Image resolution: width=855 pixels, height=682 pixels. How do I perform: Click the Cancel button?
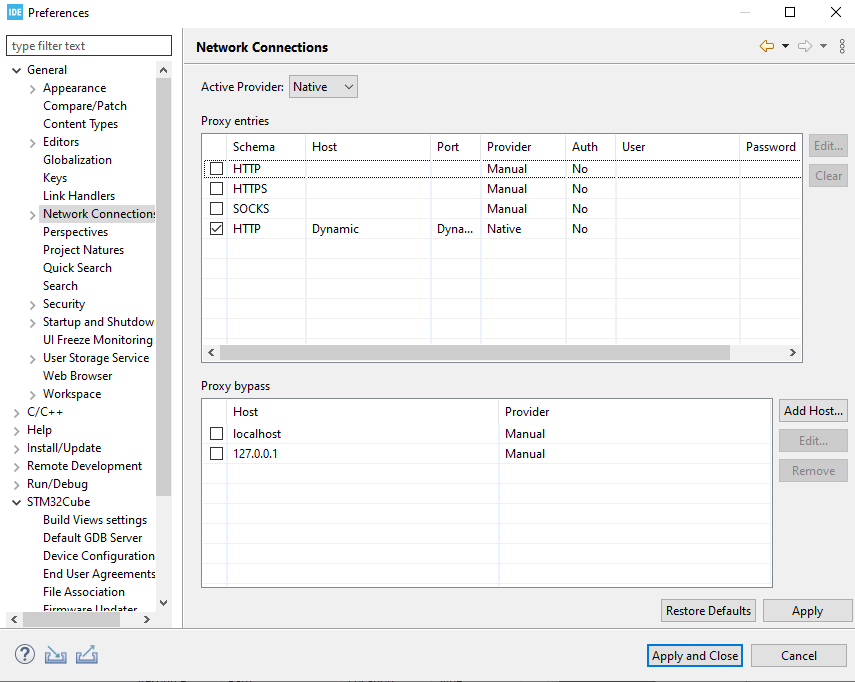pos(799,655)
